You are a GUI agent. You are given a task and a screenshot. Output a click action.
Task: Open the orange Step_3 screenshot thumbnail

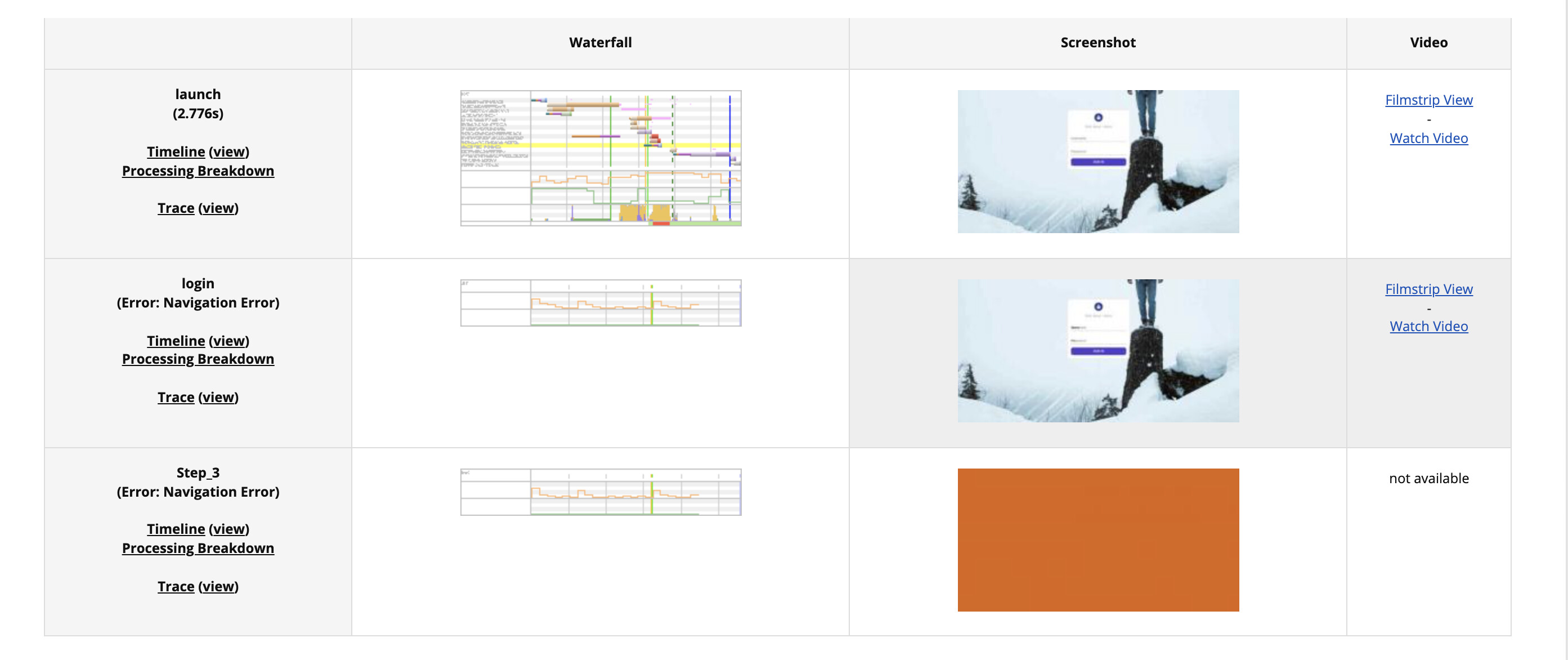1097,539
